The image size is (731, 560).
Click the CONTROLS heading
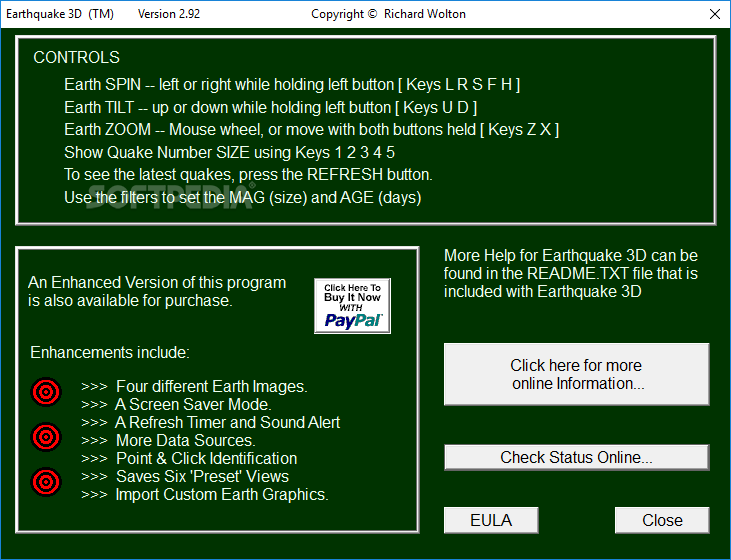click(76, 57)
